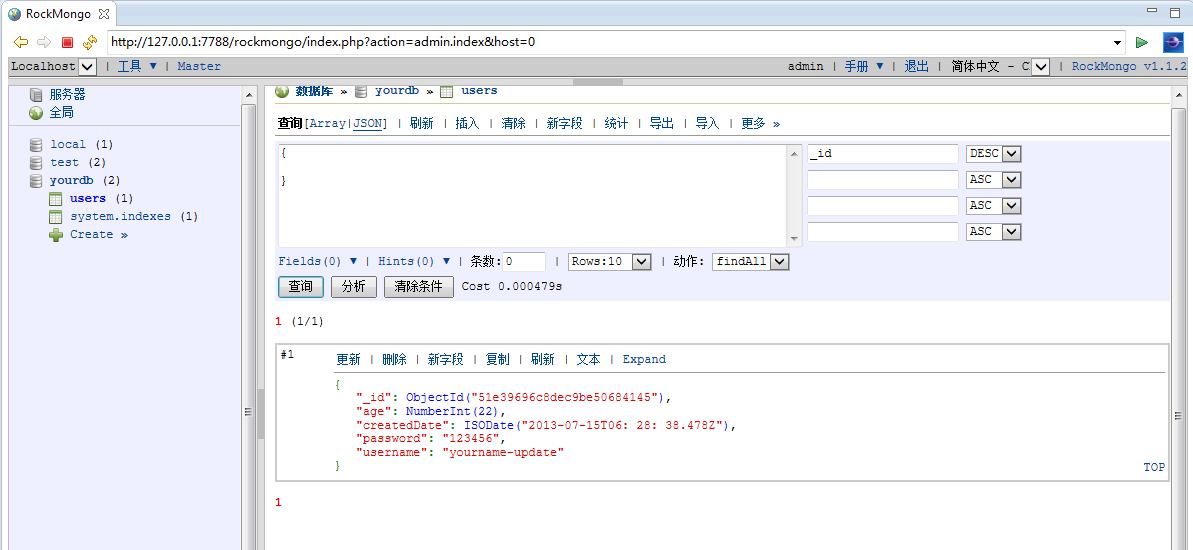Open the findAll action dropdown
1193x550 pixels.
click(x=751, y=262)
